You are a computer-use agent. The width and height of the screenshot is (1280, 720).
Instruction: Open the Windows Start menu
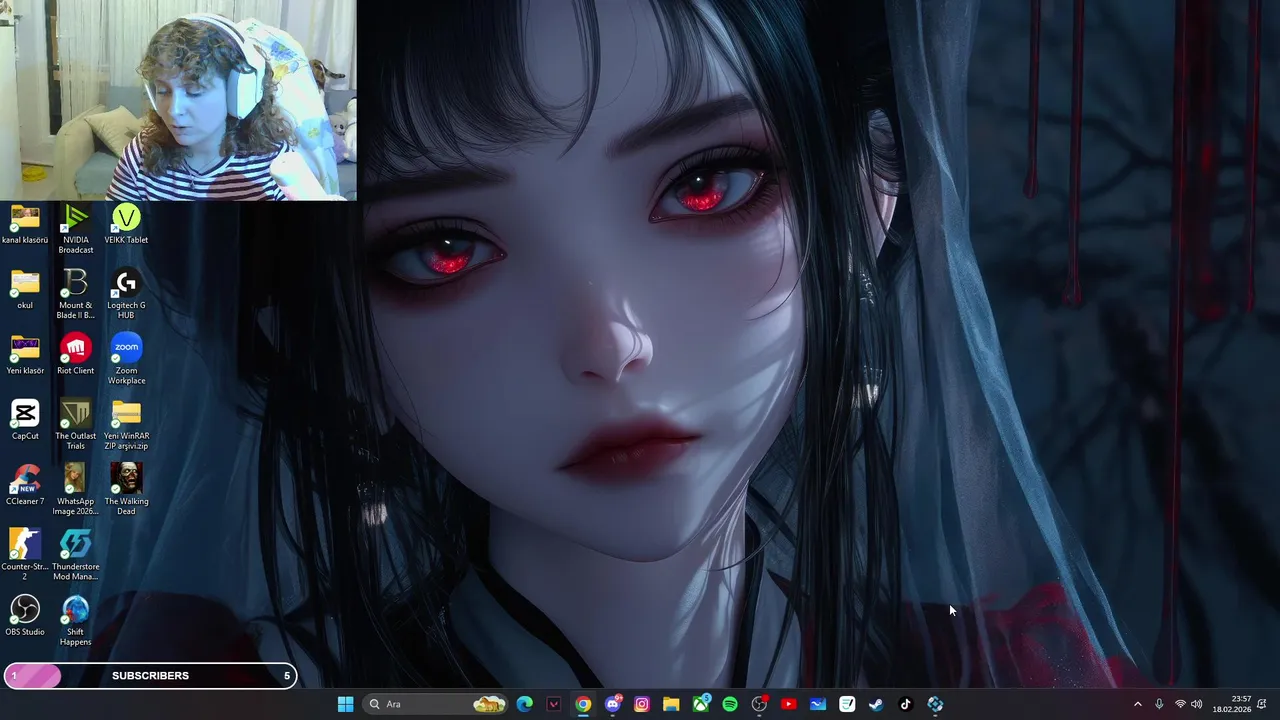(345, 704)
